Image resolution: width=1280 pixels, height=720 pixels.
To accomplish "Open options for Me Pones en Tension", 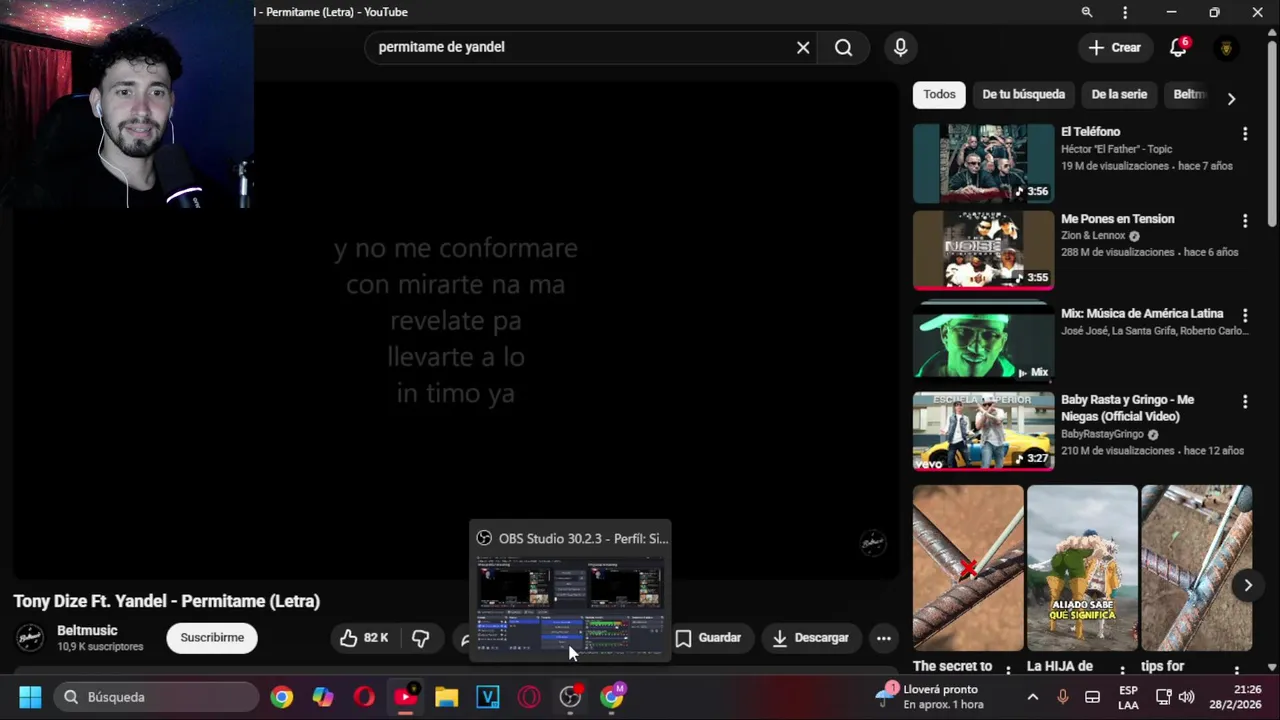I will click(1245, 221).
